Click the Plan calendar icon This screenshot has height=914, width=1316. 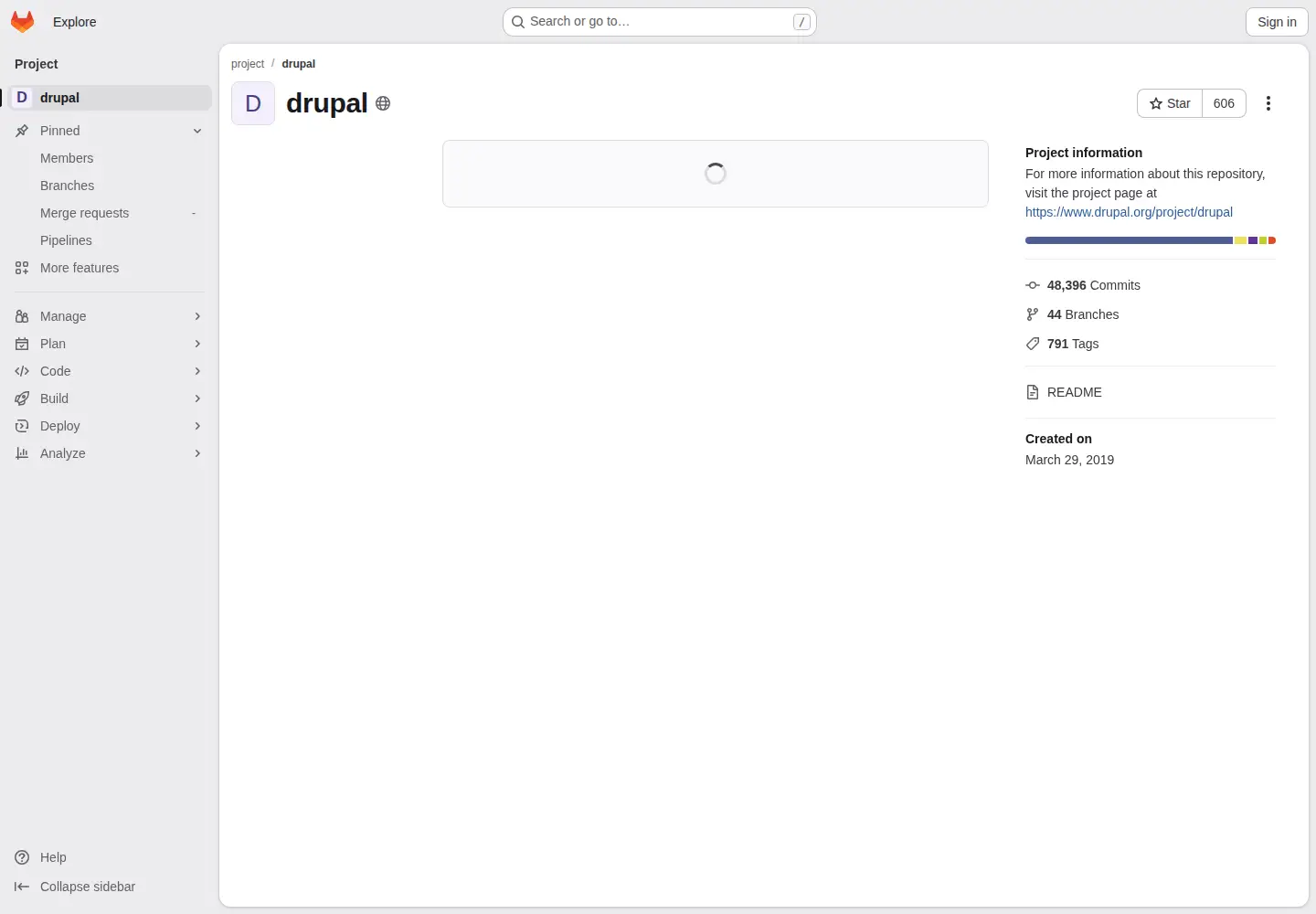(22, 344)
